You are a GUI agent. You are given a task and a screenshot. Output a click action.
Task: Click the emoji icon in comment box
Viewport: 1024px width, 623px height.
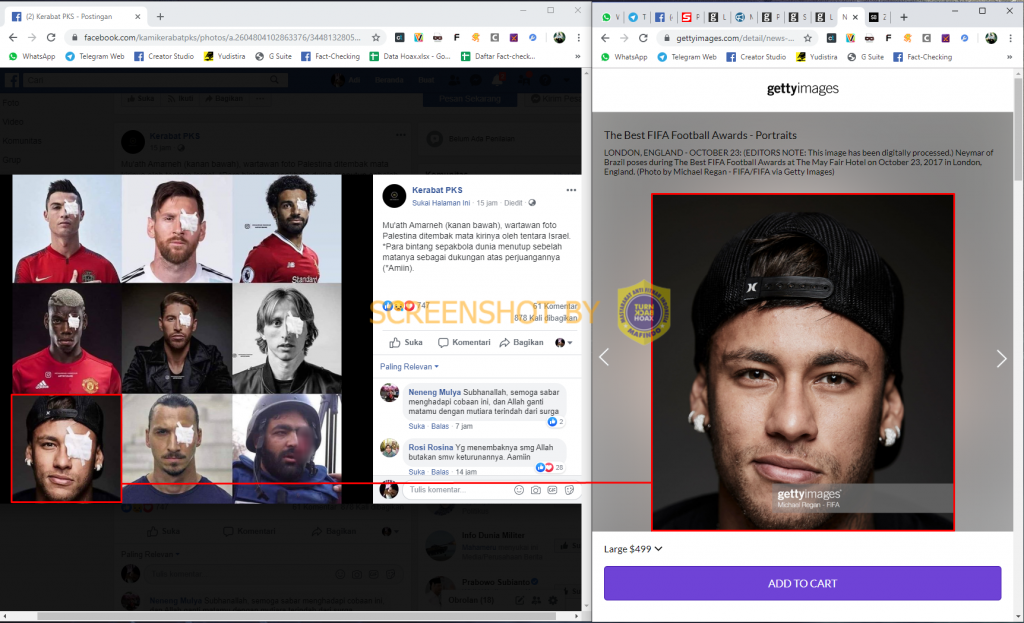coord(519,490)
